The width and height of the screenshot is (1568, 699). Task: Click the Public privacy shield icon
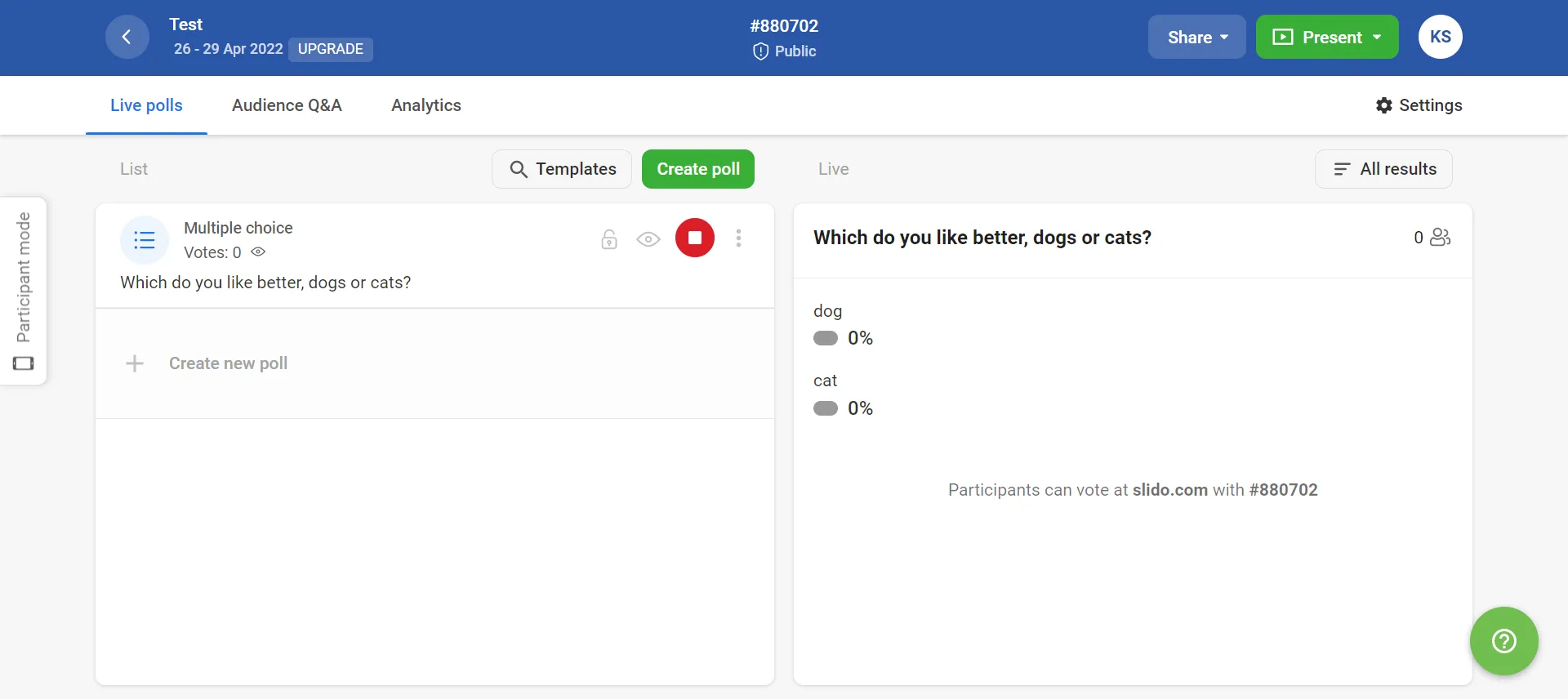pos(760,51)
